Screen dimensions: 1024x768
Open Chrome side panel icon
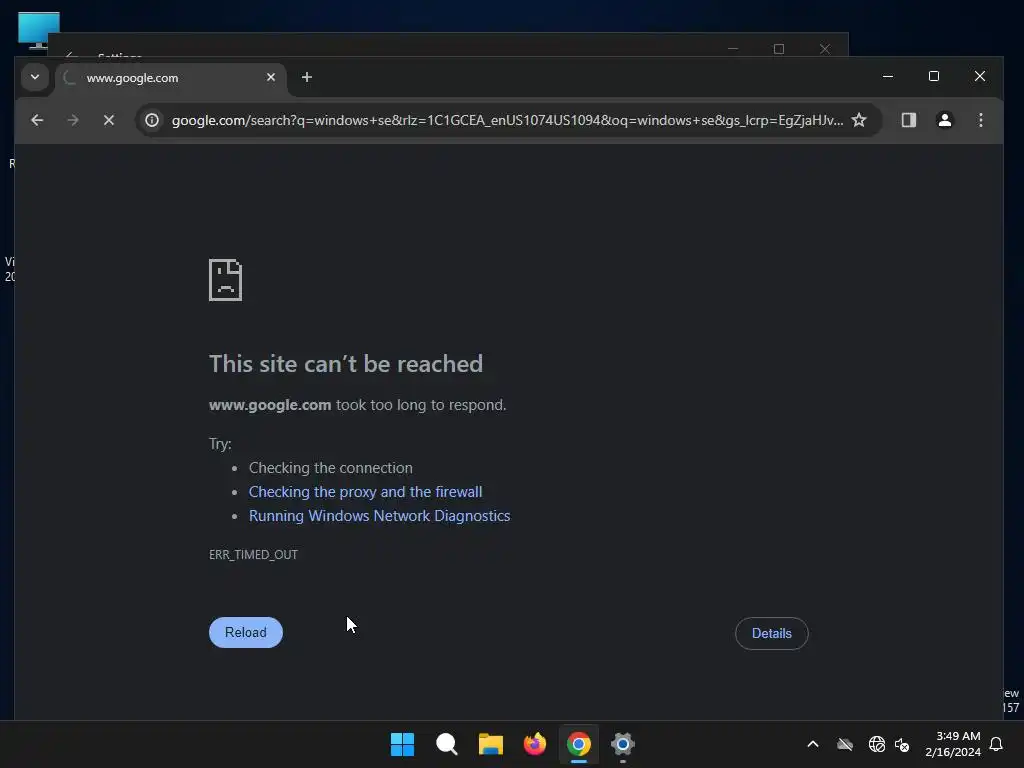point(909,120)
